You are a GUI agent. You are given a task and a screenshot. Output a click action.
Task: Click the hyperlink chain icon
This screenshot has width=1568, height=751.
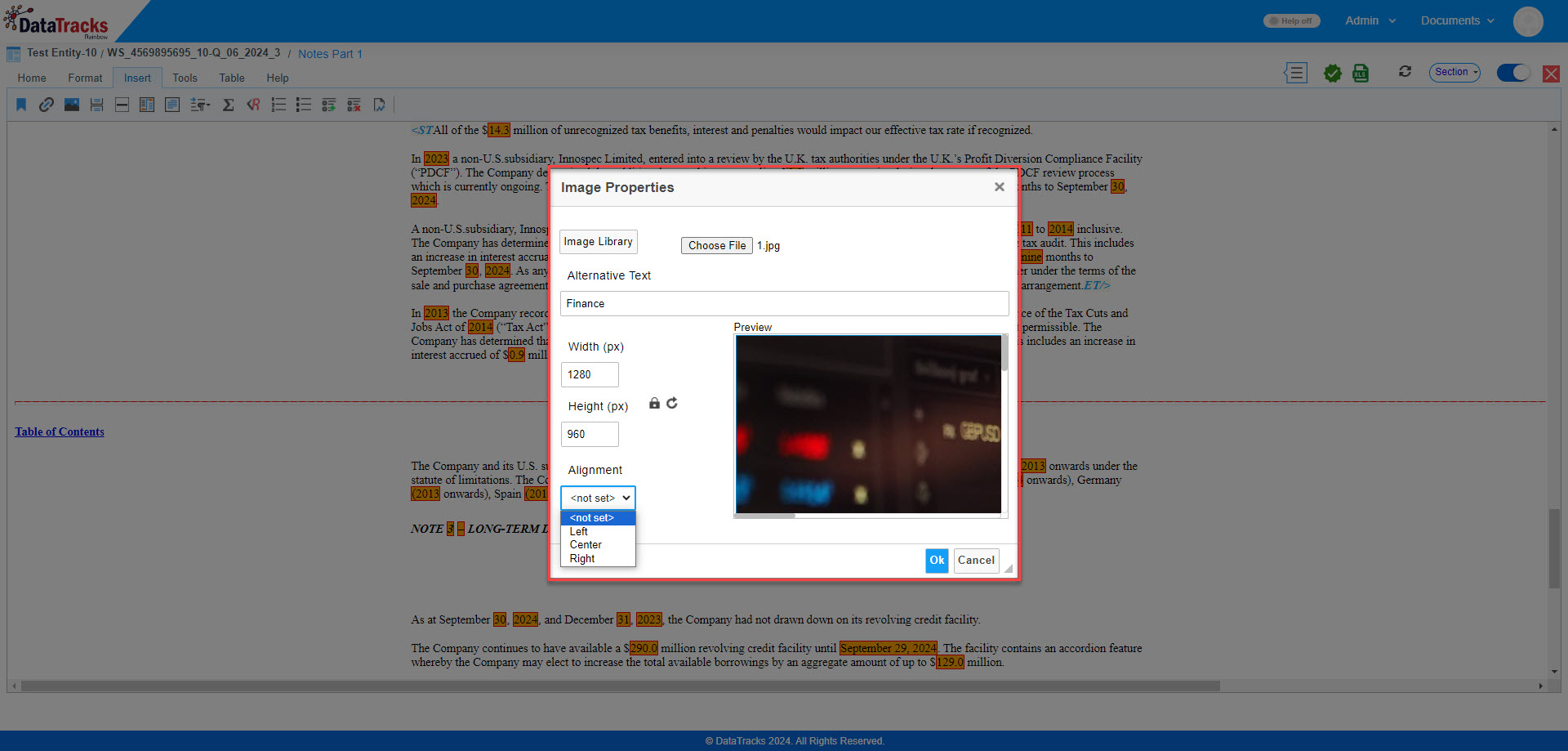(47, 105)
